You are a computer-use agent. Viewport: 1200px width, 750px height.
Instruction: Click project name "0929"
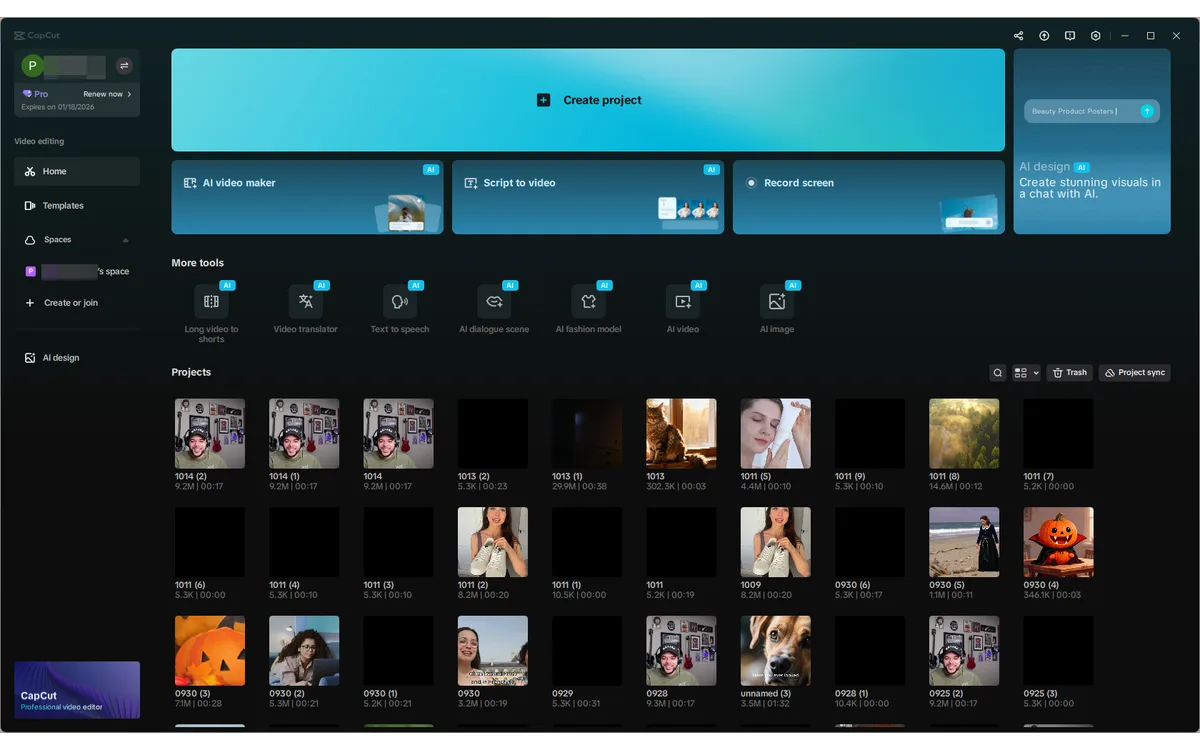562,694
